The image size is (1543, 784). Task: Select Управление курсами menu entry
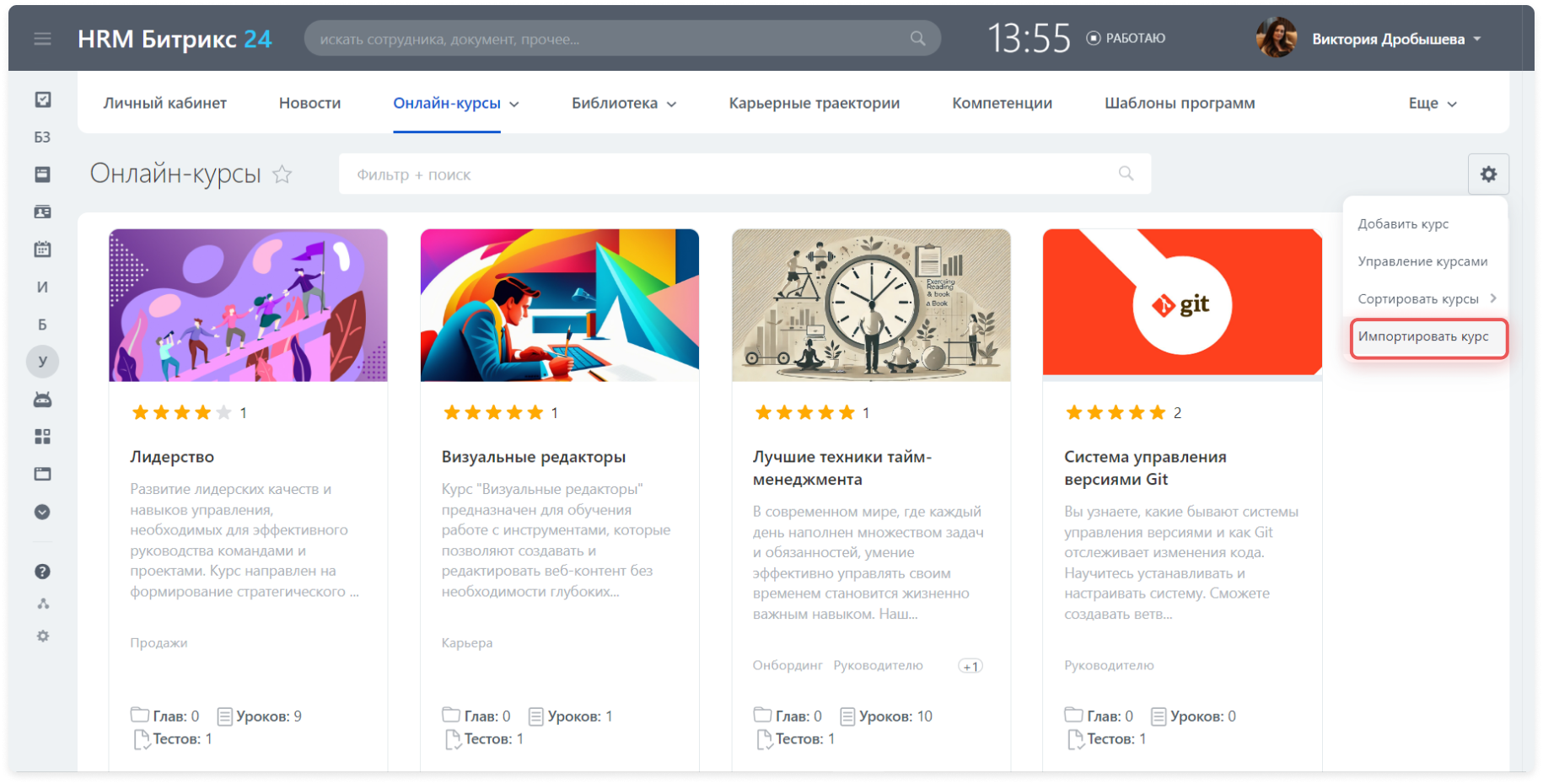1422,261
